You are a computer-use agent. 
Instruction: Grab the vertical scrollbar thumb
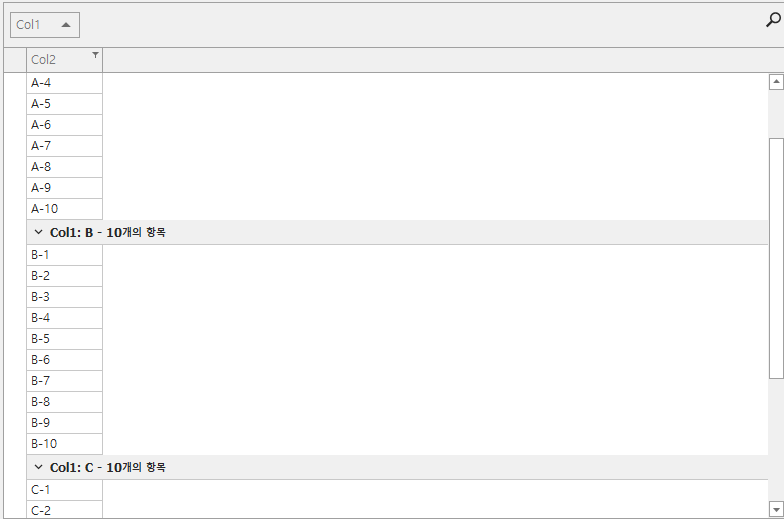point(775,258)
